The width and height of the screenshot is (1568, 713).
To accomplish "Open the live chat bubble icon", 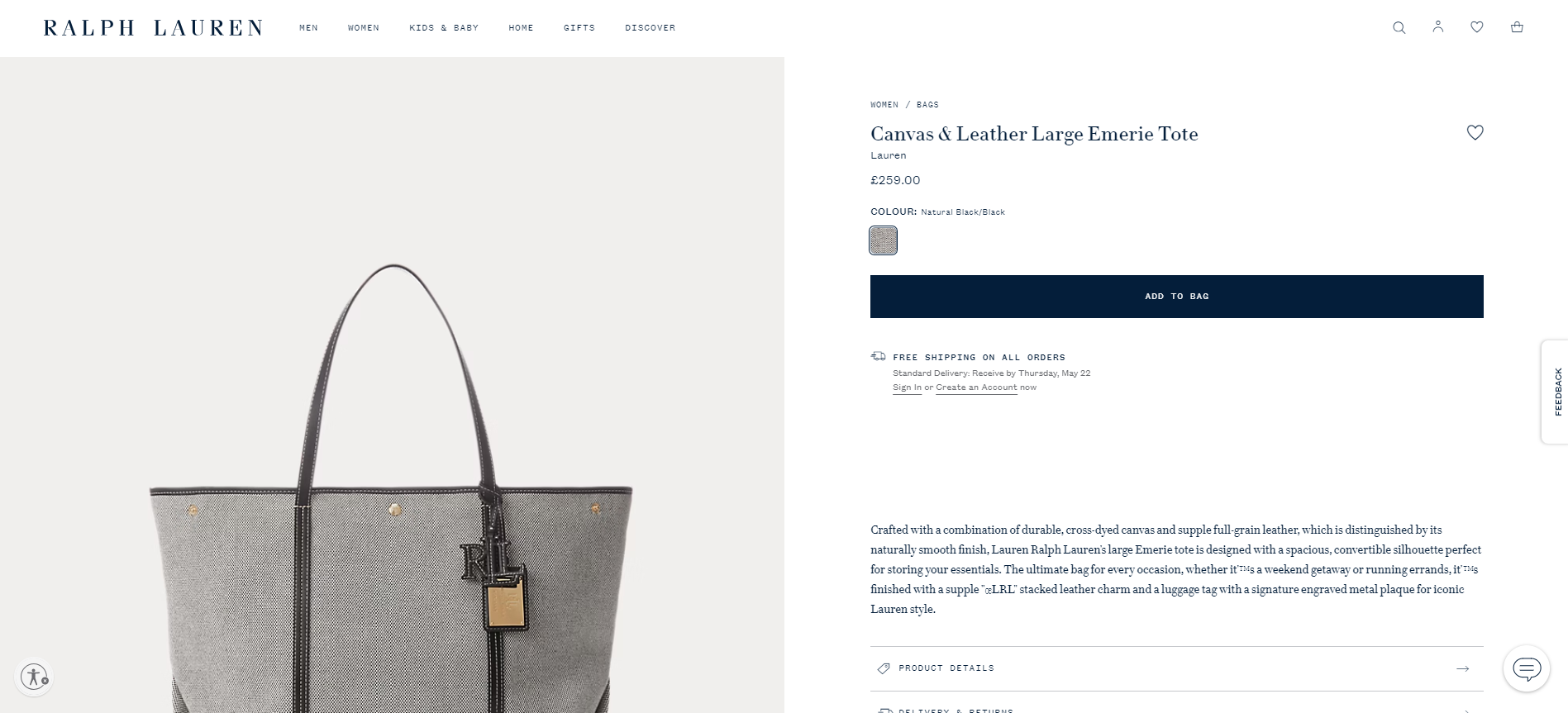I will 1526,668.
